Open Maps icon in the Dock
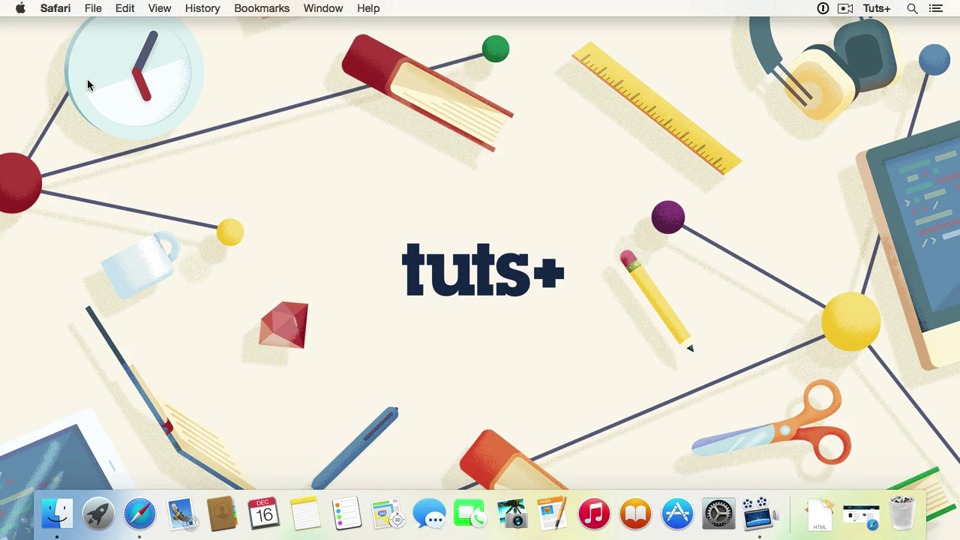The height and width of the screenshot is (540, 960). (387, 513)
